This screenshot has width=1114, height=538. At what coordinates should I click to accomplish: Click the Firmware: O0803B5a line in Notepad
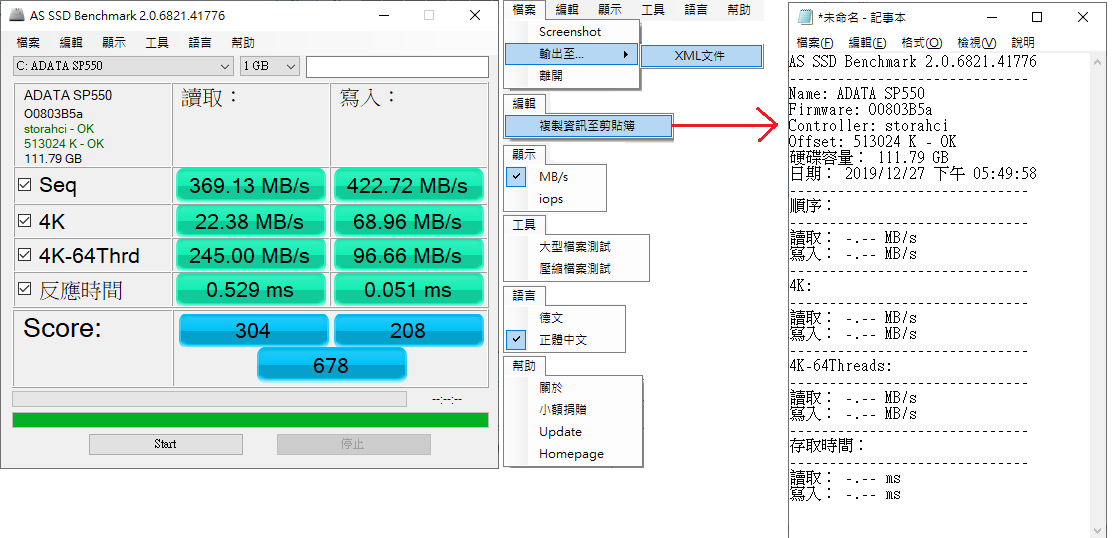click(860, 109)
